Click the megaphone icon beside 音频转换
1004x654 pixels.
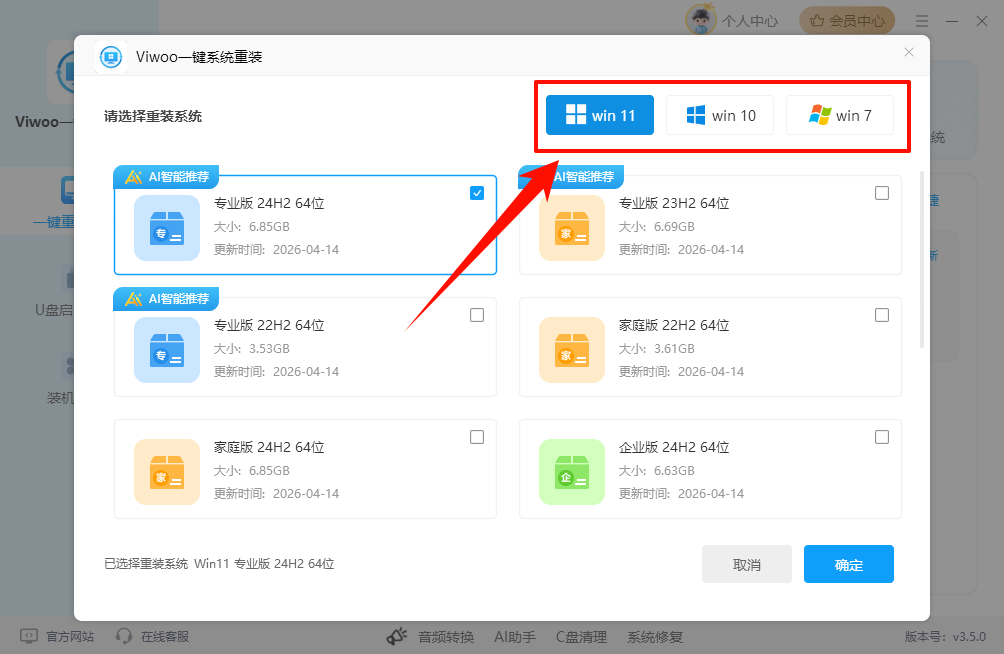pyautogui.click(x=397, y=636)
